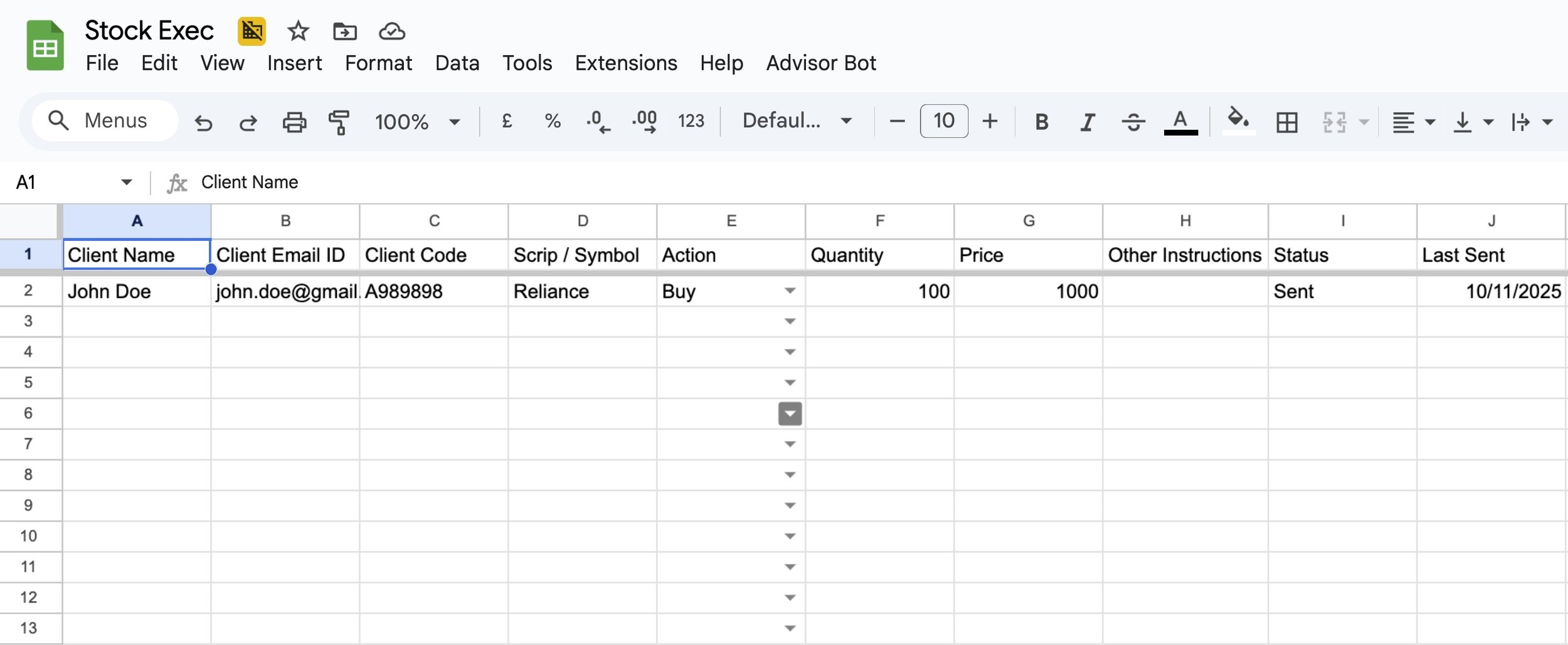
Task: Format as percent
Action: tap(553, 120)
